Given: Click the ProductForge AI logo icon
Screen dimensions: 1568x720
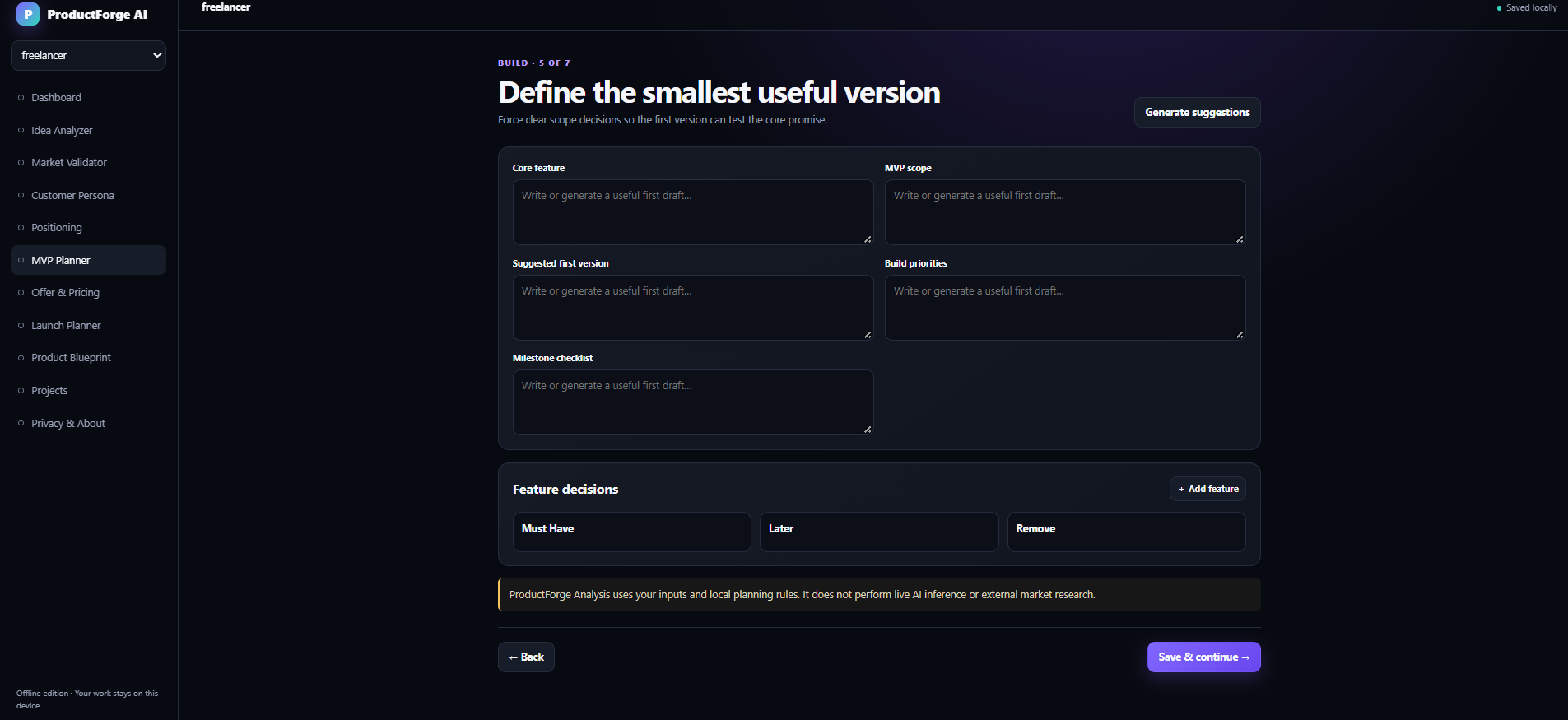Looking at the screenshot, I should pyautogui.click(x=28, y=14).
